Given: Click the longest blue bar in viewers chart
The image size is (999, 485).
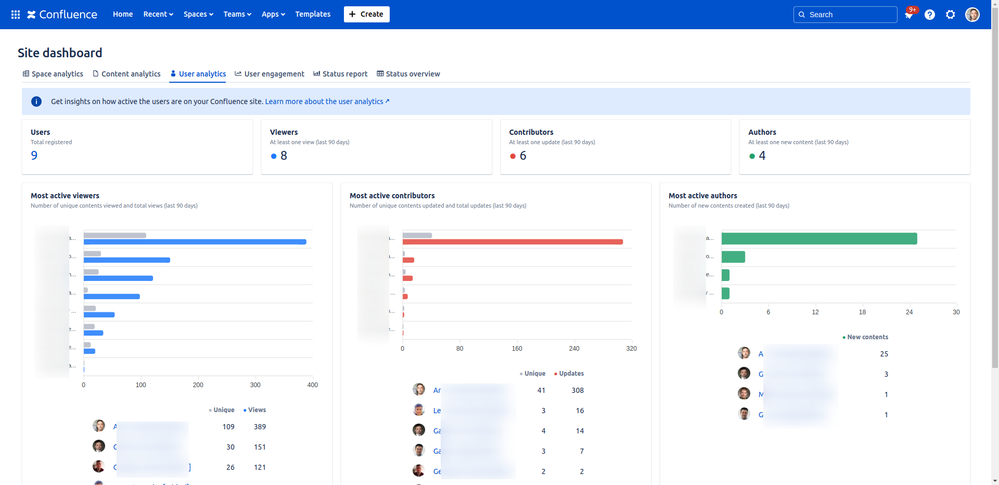Looking at the screenshot, I should tap(195, 241).
